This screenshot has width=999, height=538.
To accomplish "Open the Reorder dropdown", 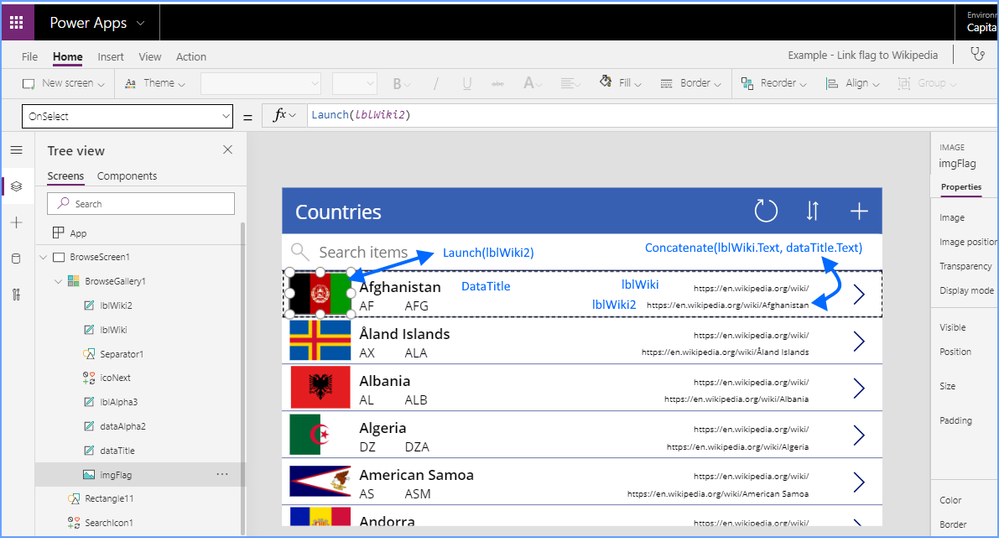I will pyautogui.click(x=773, y=84).
